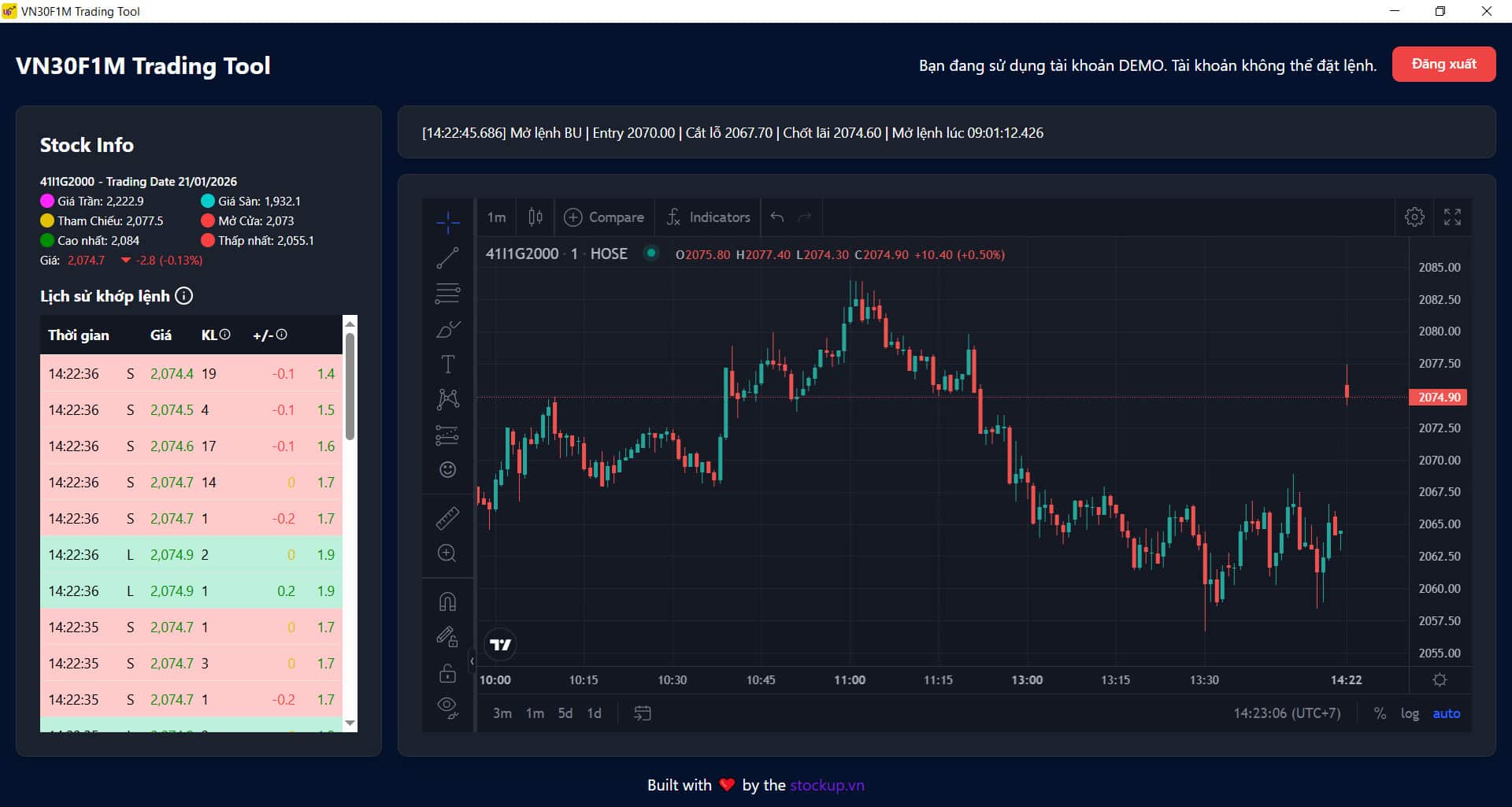Switch to the 5d range tab
Image resolution: width=1512 pixels, height=807 pixels.
(x=565, y=713)
